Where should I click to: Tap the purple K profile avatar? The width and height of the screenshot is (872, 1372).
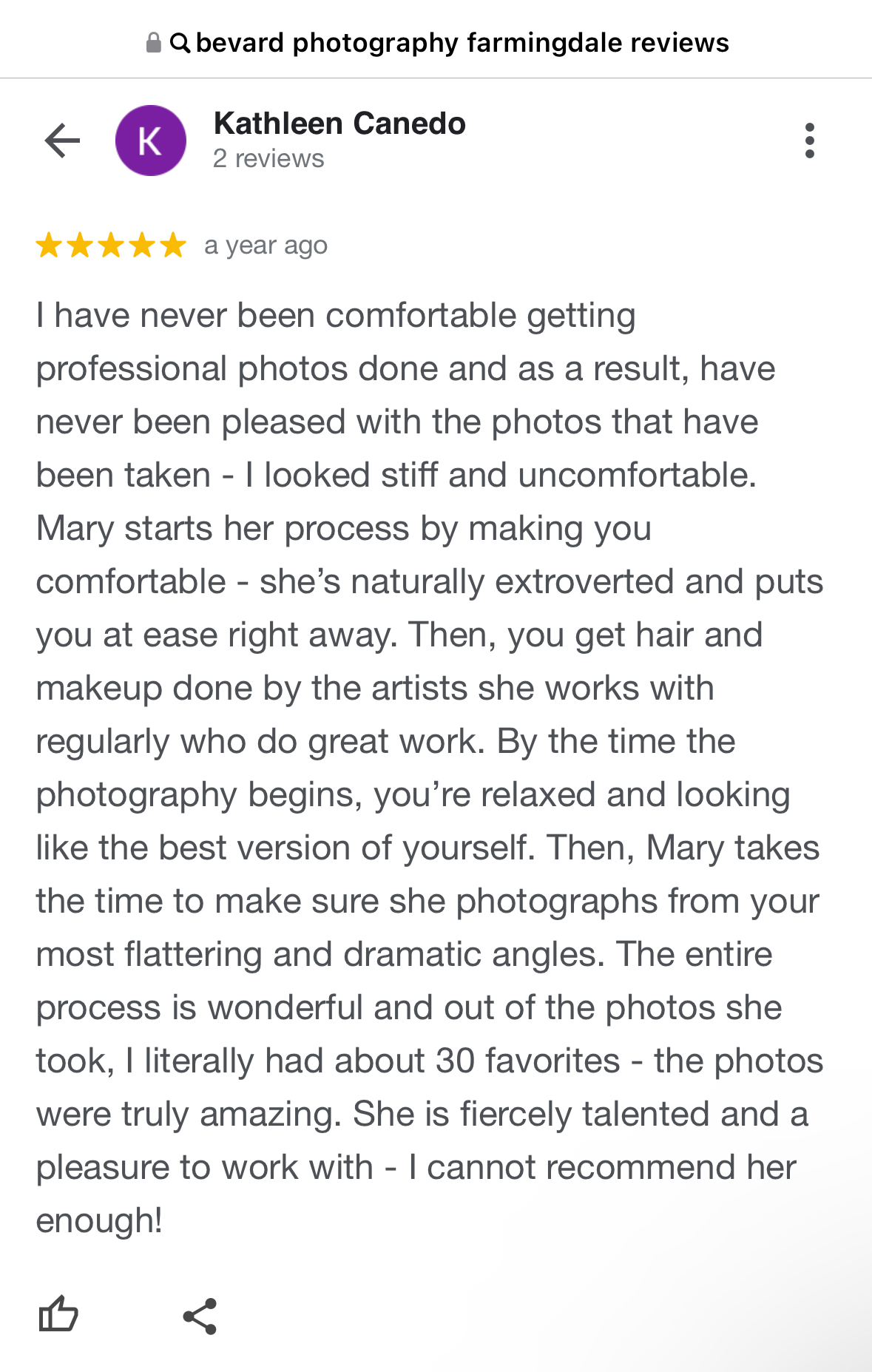151,141
